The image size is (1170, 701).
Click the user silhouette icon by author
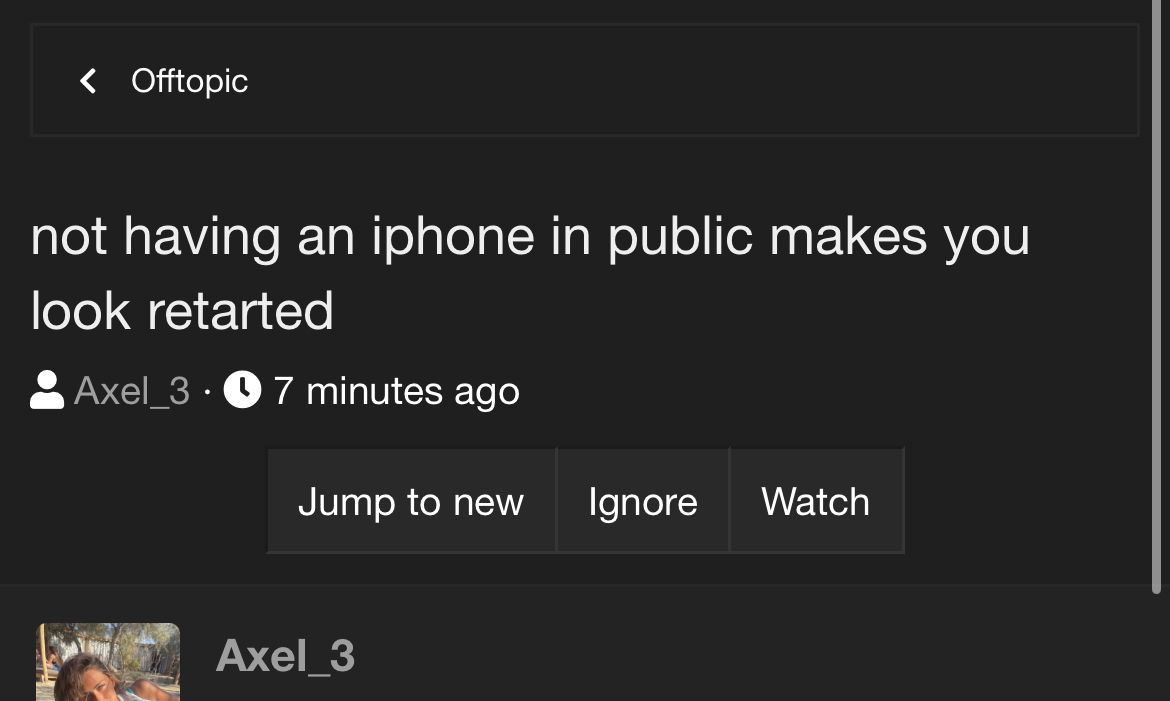point(47,390)
